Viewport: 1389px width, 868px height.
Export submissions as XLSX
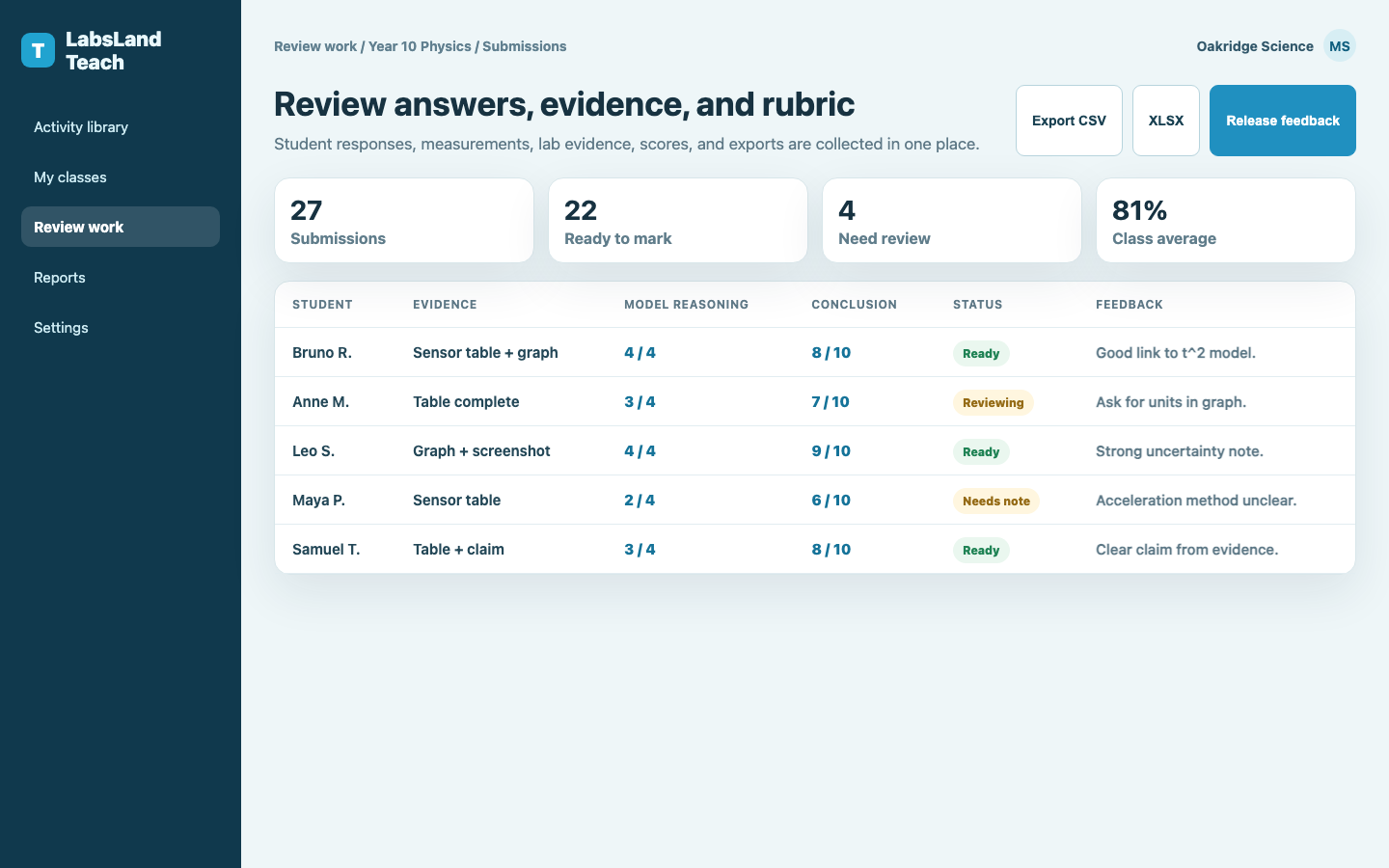[1166, 121]
